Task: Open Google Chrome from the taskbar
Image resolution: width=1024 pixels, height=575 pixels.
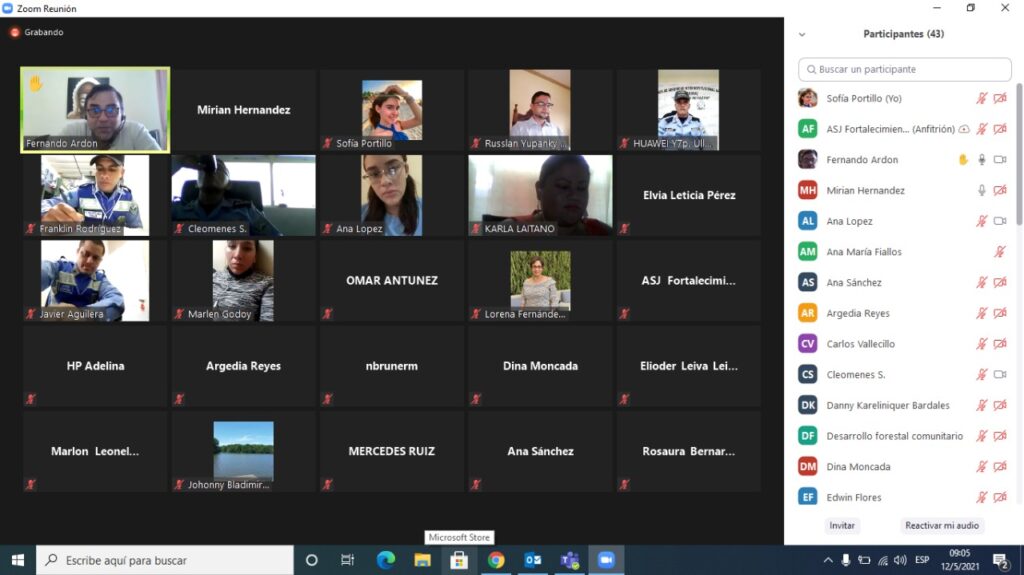Action: pyautogui.click(x=496, y=560)
